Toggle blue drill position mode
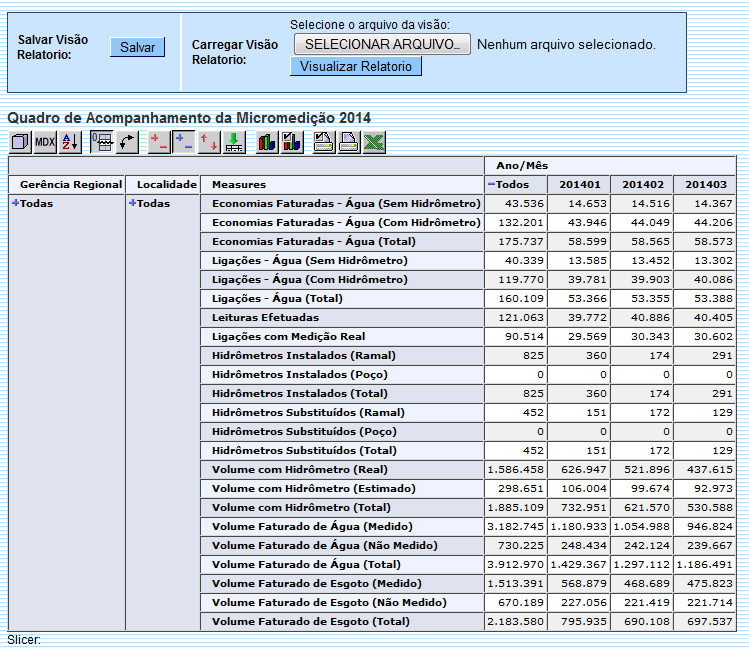Screen dimensions: 749x648 [x=183, y=142]
